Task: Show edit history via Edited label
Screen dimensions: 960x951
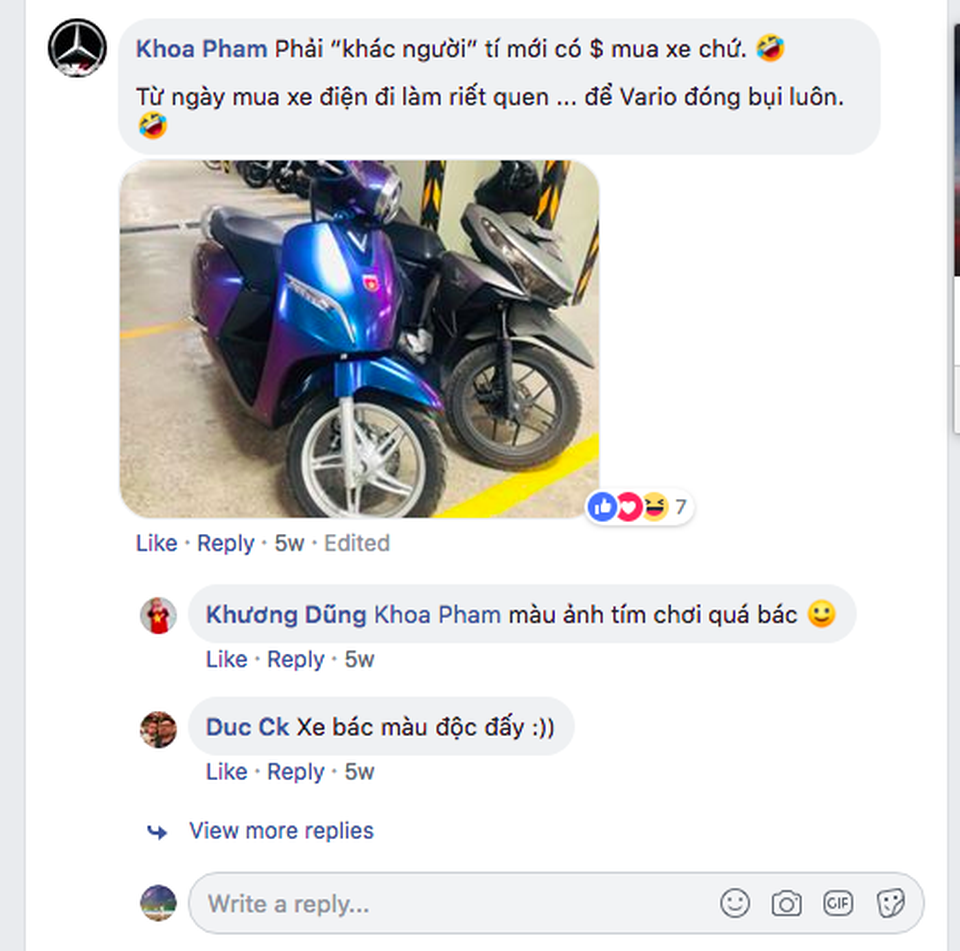Action: (x=356, y=543)
